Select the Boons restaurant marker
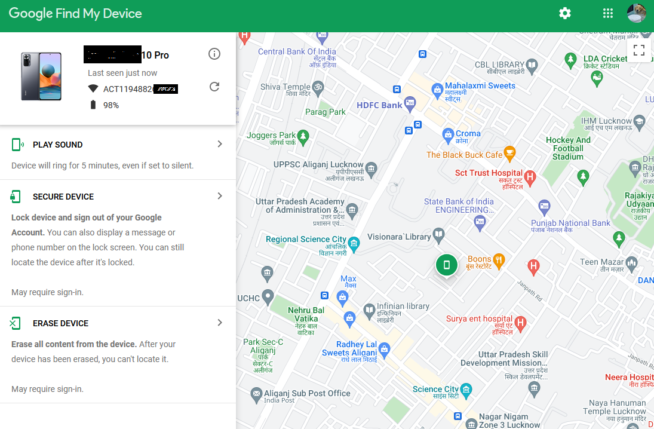Image resolution: width=654 pixels, height=429 pixels. coord(499,261)
